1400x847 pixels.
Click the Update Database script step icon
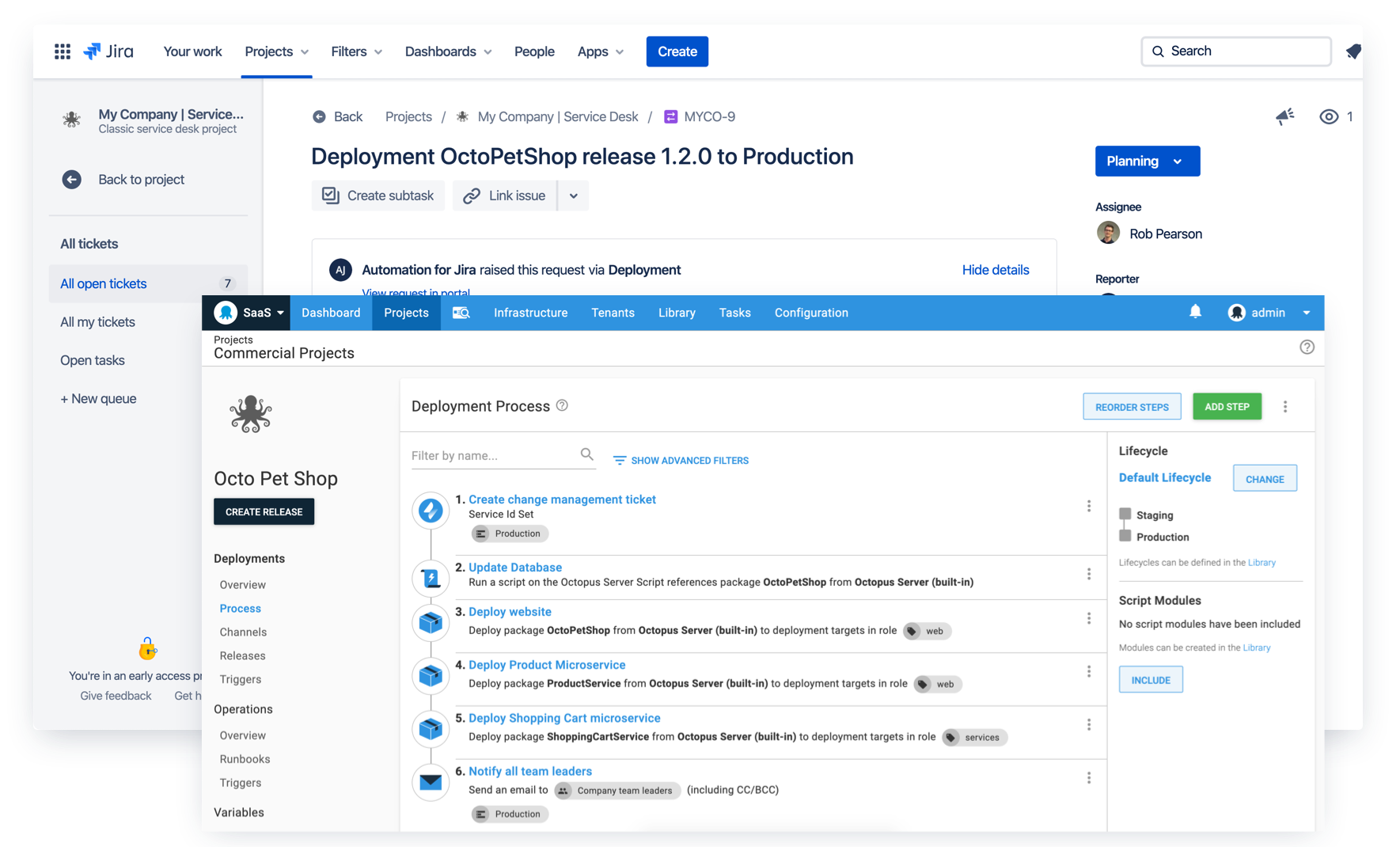pos(431,579)
